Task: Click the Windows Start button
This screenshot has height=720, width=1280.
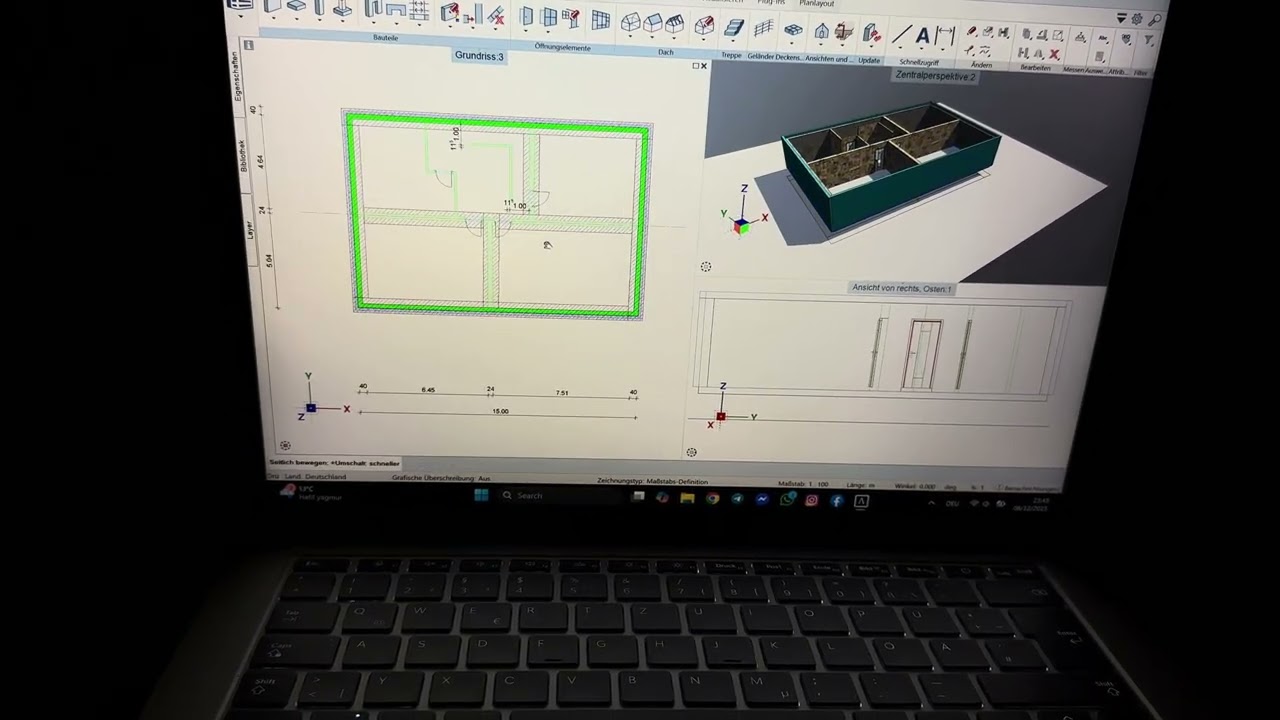Action: [x=481, y=495]
